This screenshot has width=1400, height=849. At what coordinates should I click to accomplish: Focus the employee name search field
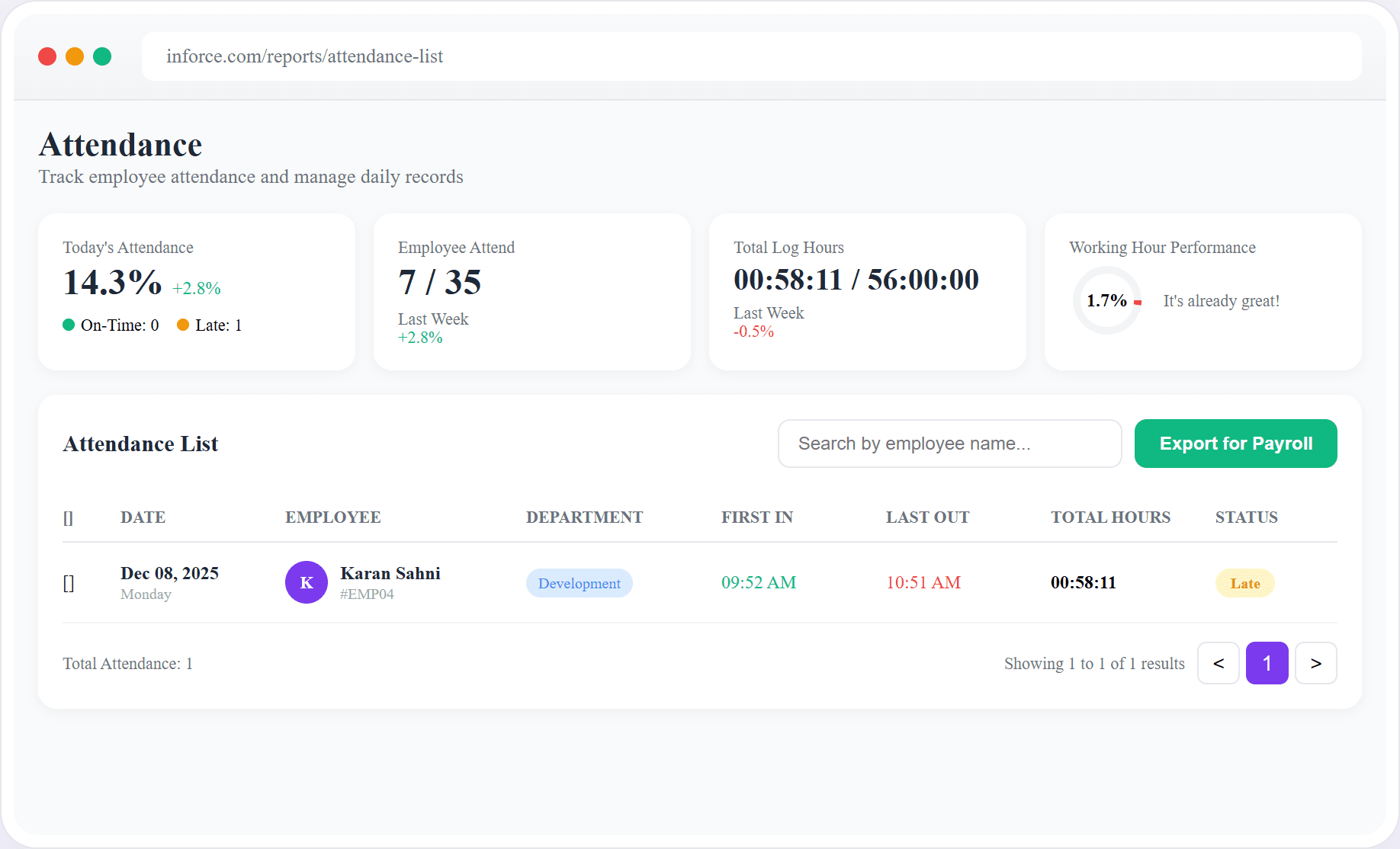pos(949,444)
